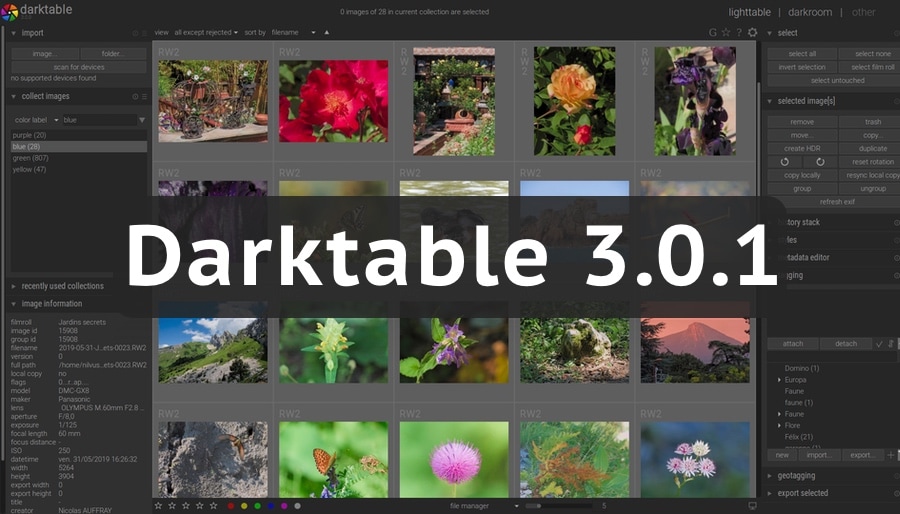This screenshot has width=900, height=514.
Task: Rate image with fifth star in bottom bar
Action: tap(214, 506)
